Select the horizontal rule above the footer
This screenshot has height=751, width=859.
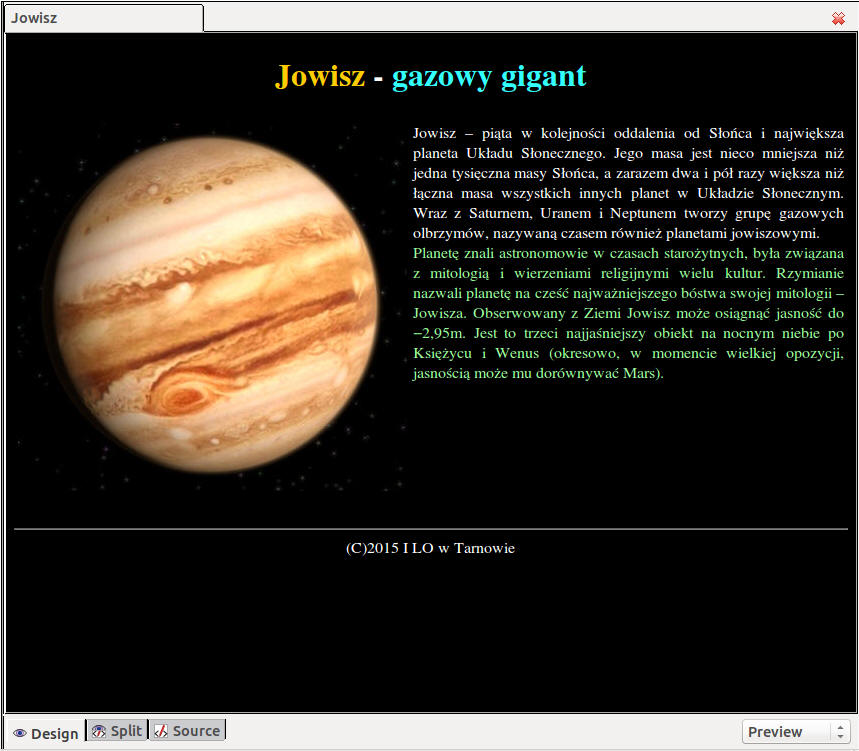430,528
